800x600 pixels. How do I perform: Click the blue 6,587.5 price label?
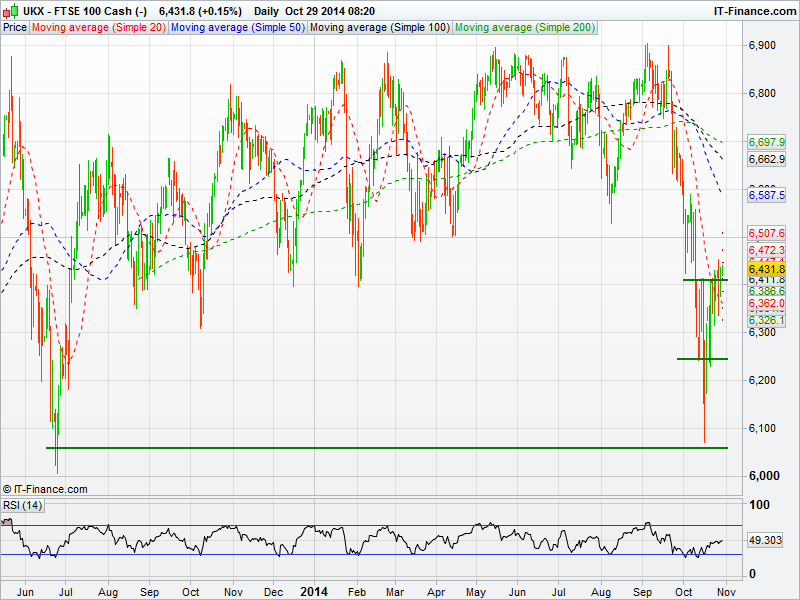point(766,196)
